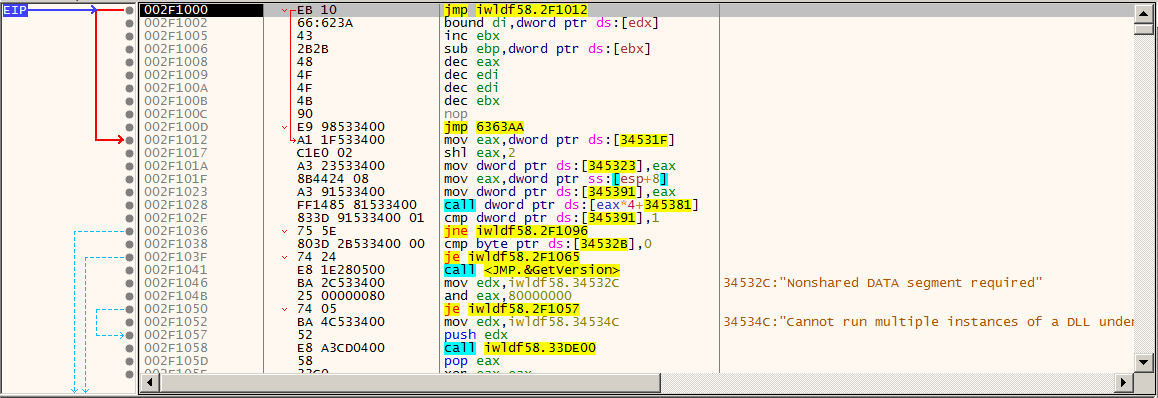This screenshot has height=398, width=1158.
Task: Toggle breakpoint dot beside address 002F1036
Action: (x=130, y=231)
